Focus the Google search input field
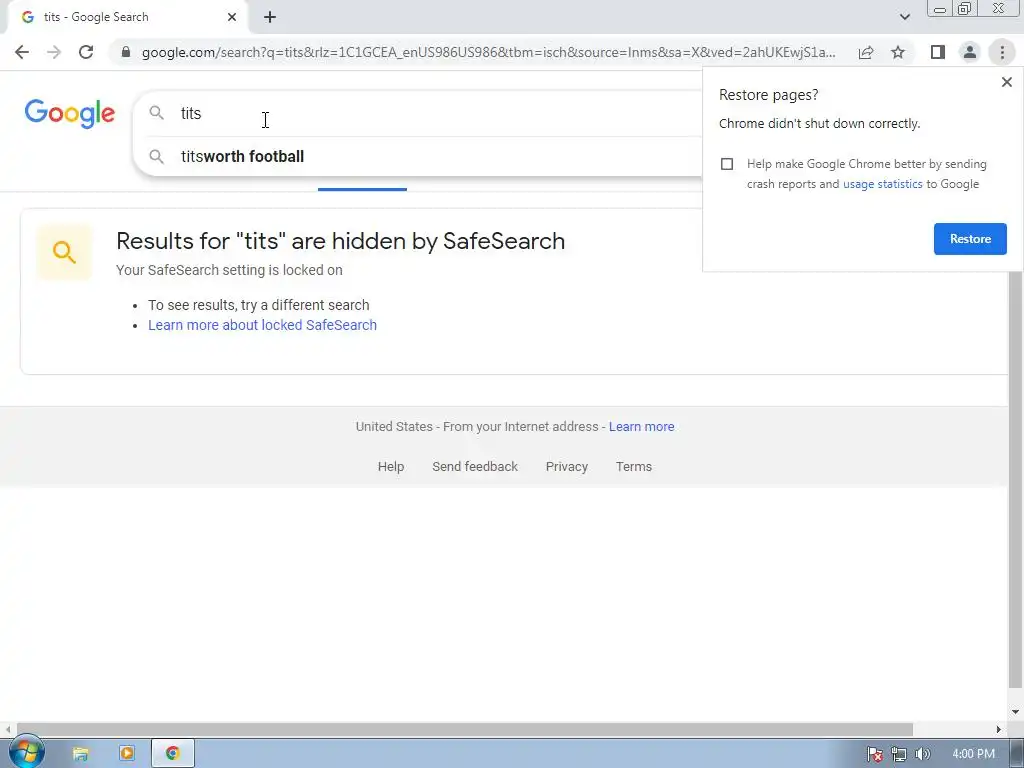 coord(438,113)
